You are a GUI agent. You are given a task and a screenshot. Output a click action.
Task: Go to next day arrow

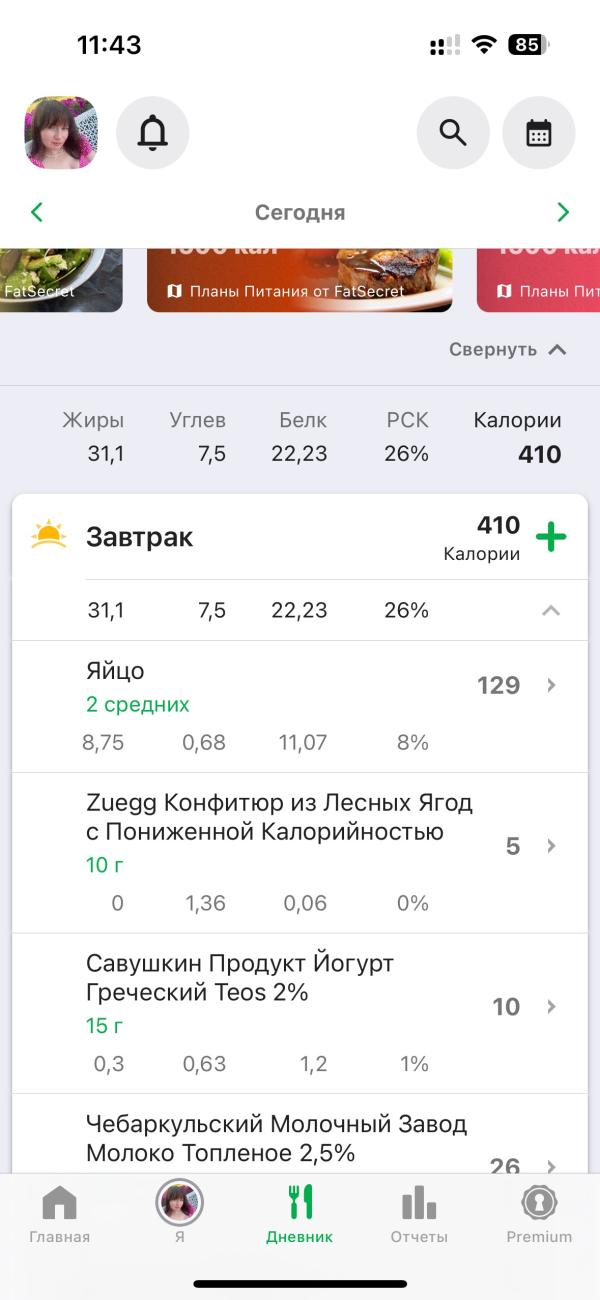[x=563, y=212]
